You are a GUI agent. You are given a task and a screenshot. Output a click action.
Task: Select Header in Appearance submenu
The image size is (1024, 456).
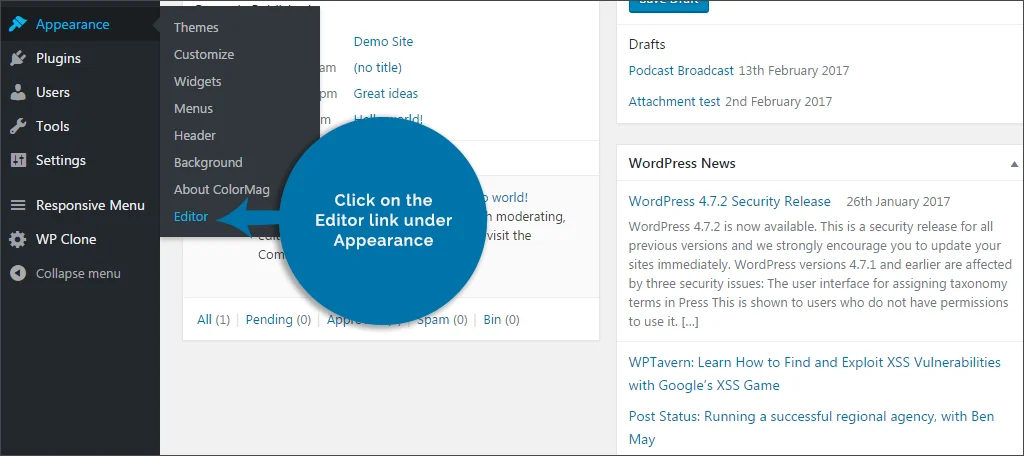(x=195, y=135)
